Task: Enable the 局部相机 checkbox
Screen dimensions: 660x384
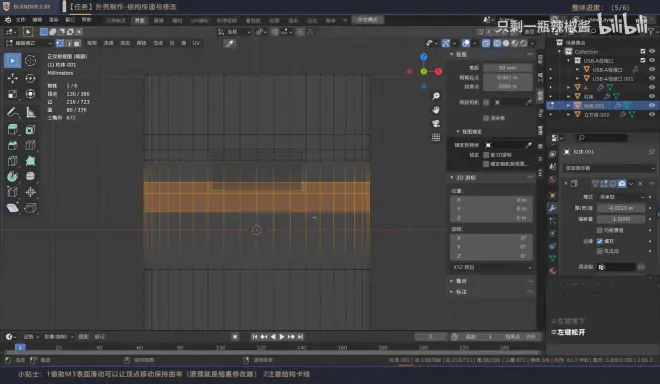Action: [486, 102]
